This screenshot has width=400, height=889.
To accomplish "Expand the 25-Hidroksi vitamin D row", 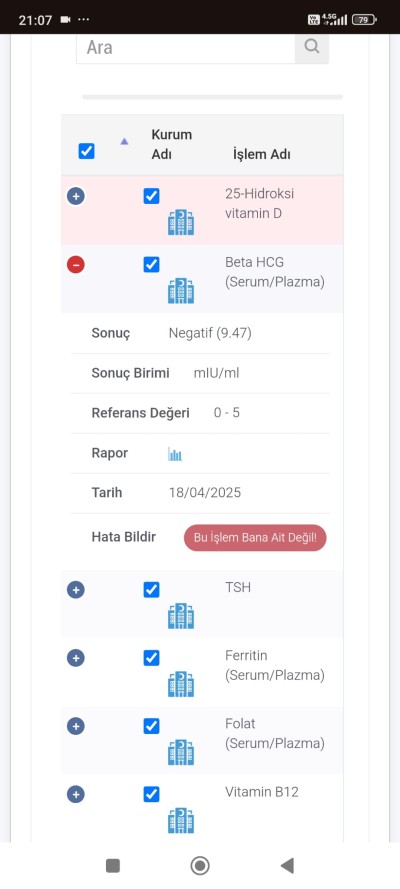I will 76,196.
